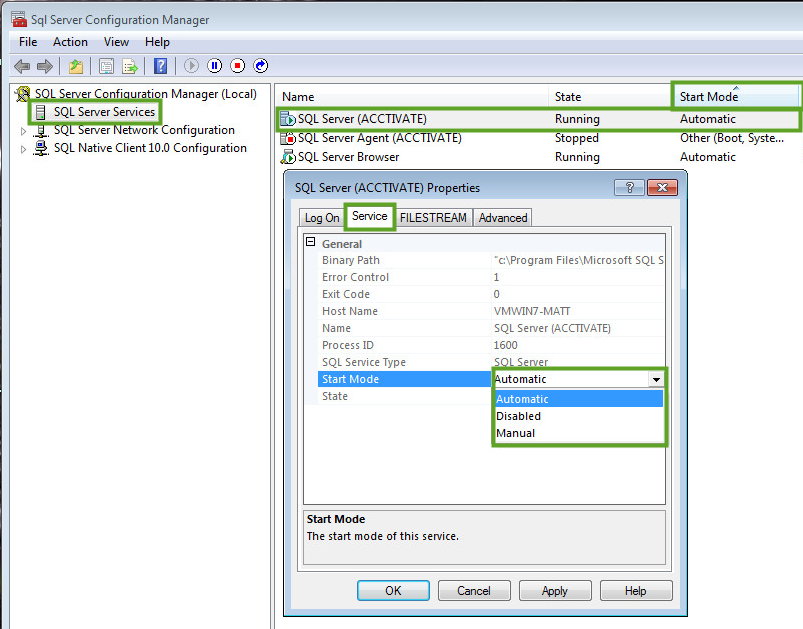Click the blue Help question mark toolbar icon
Viewport: 803px width, 629px height.
(160, 66)
